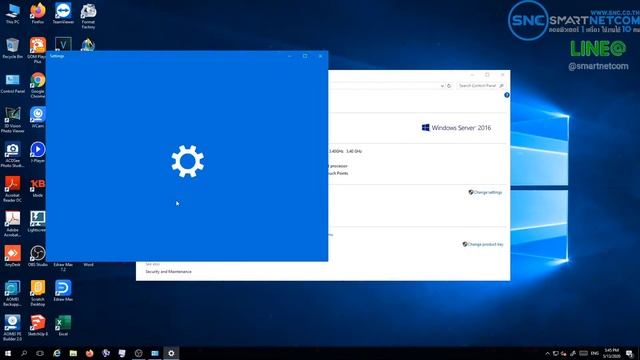Viewport: 640px width, 360px height.
Task: Open ACDSee Photo Studio shortcut
Action: click(12, 155)
